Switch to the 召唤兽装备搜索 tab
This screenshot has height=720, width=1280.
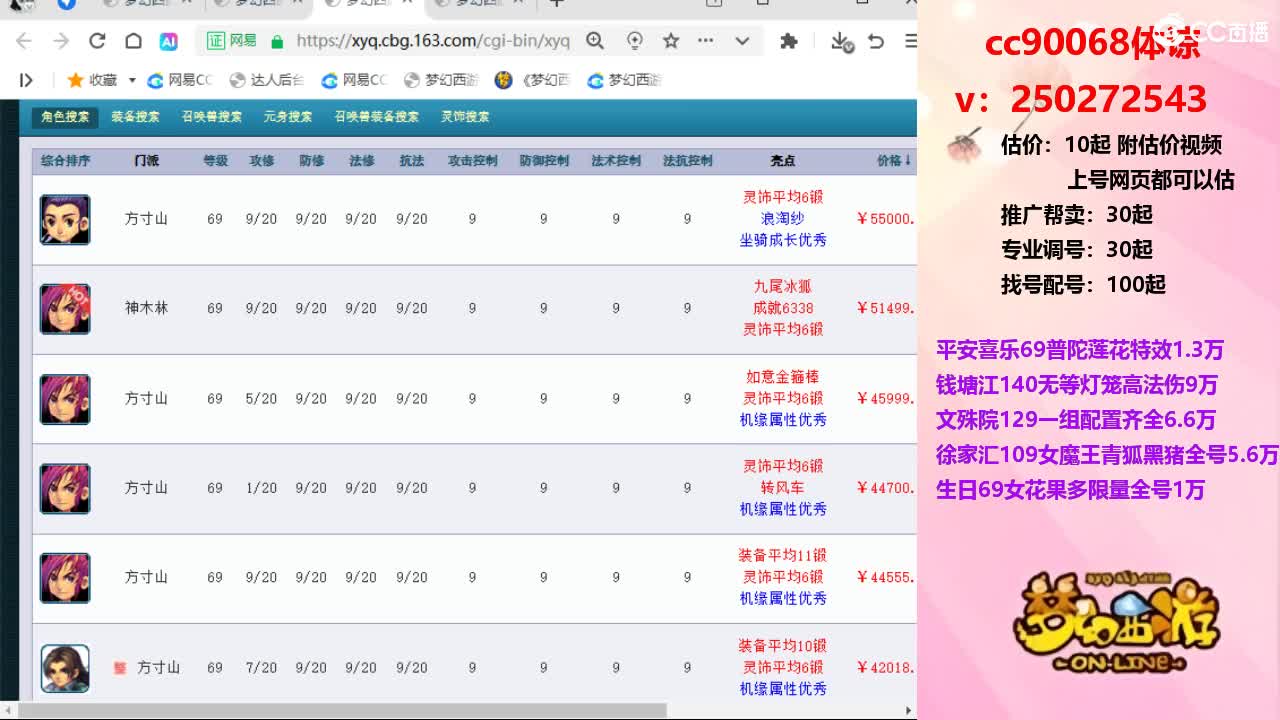pos(376,117)
